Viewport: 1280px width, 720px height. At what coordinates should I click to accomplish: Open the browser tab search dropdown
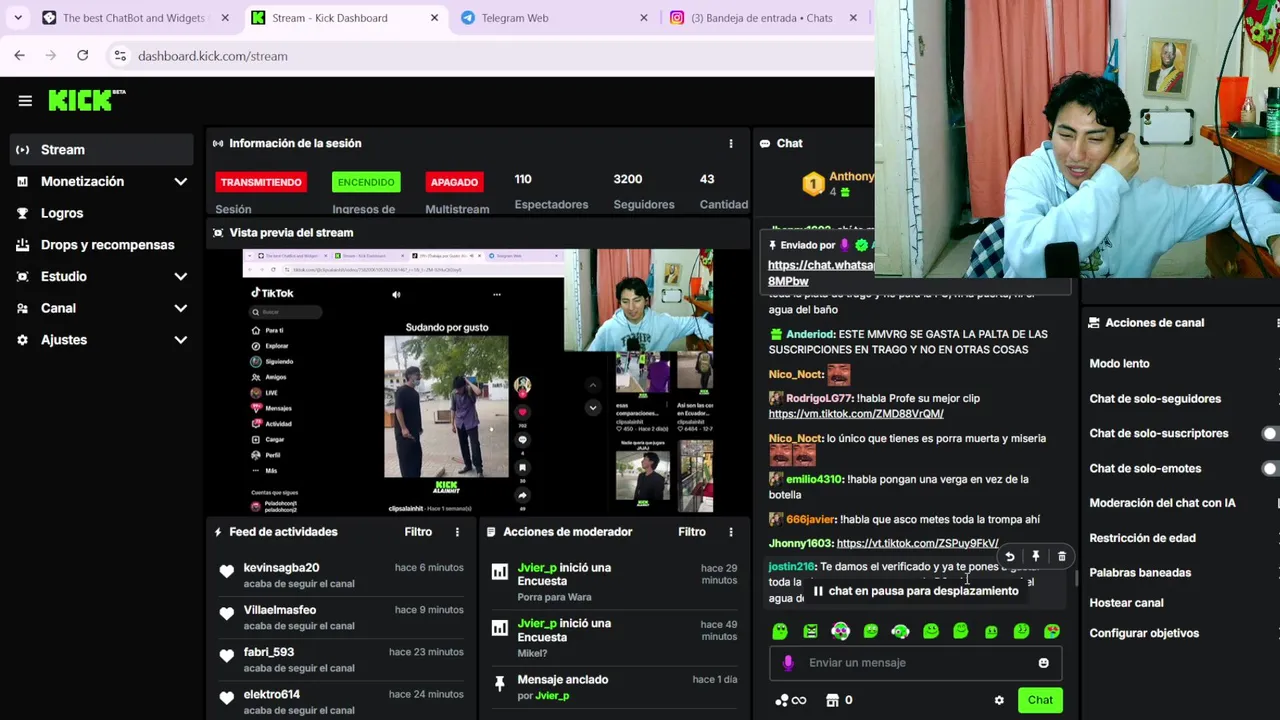click(x=18, y=18)
